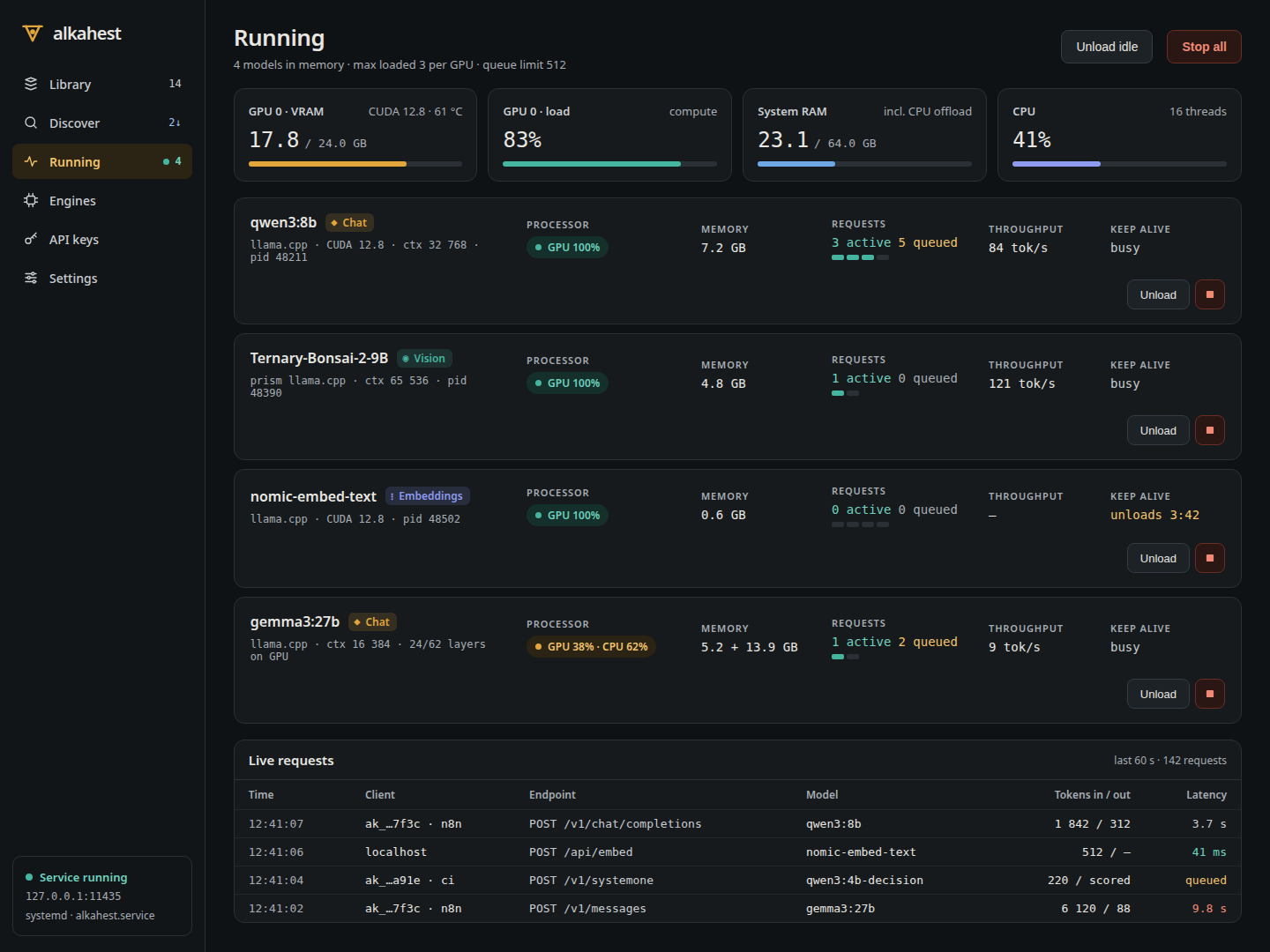Click the GPU 38% · CPU 62% badge

point(591,647)
